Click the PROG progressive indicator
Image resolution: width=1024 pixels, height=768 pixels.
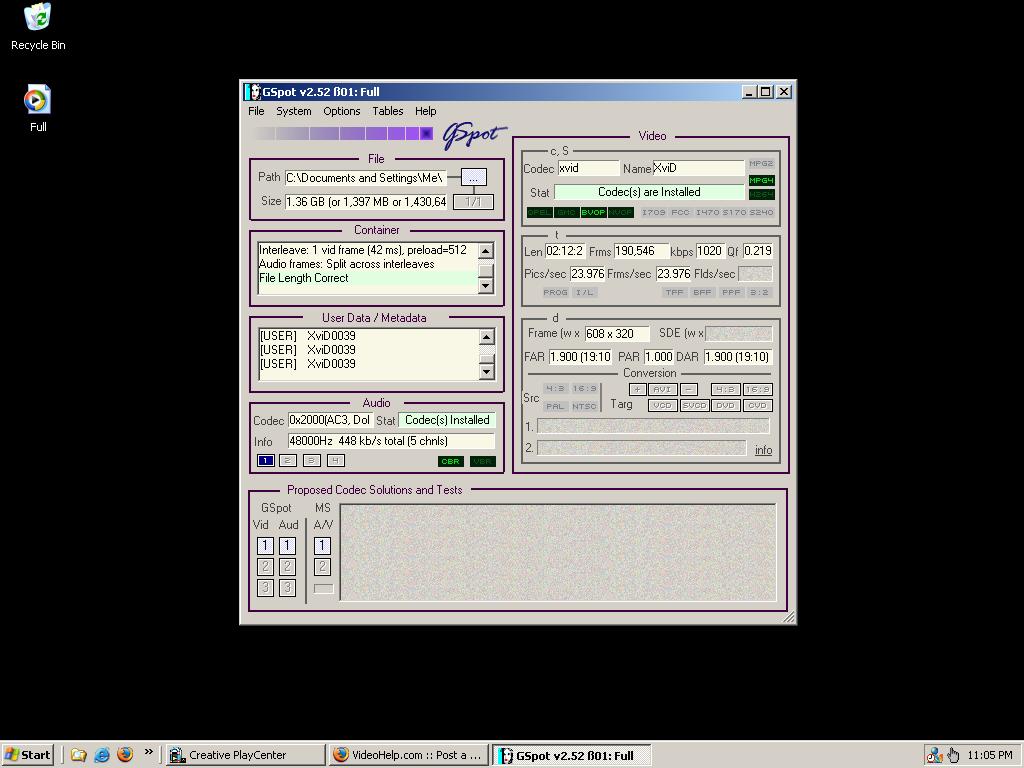556,292
